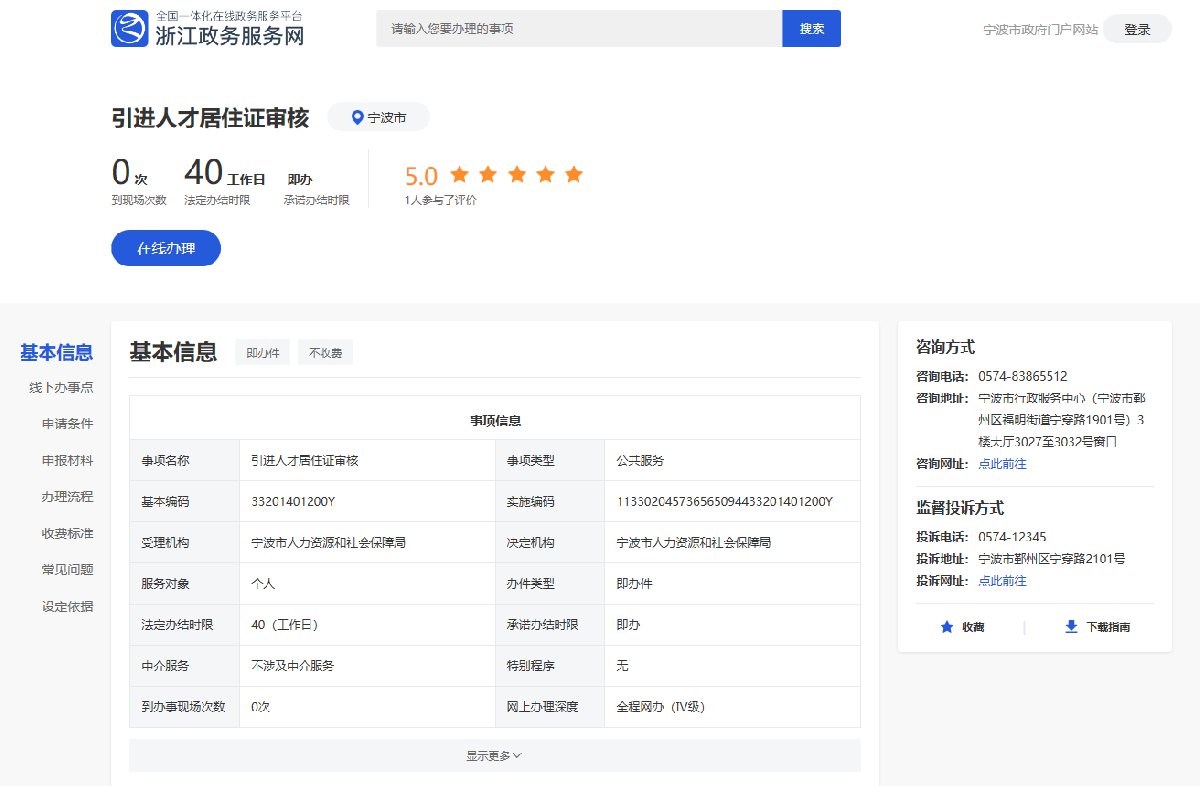
Task: Start the 在线办理 online application
Action: [166, 248]
